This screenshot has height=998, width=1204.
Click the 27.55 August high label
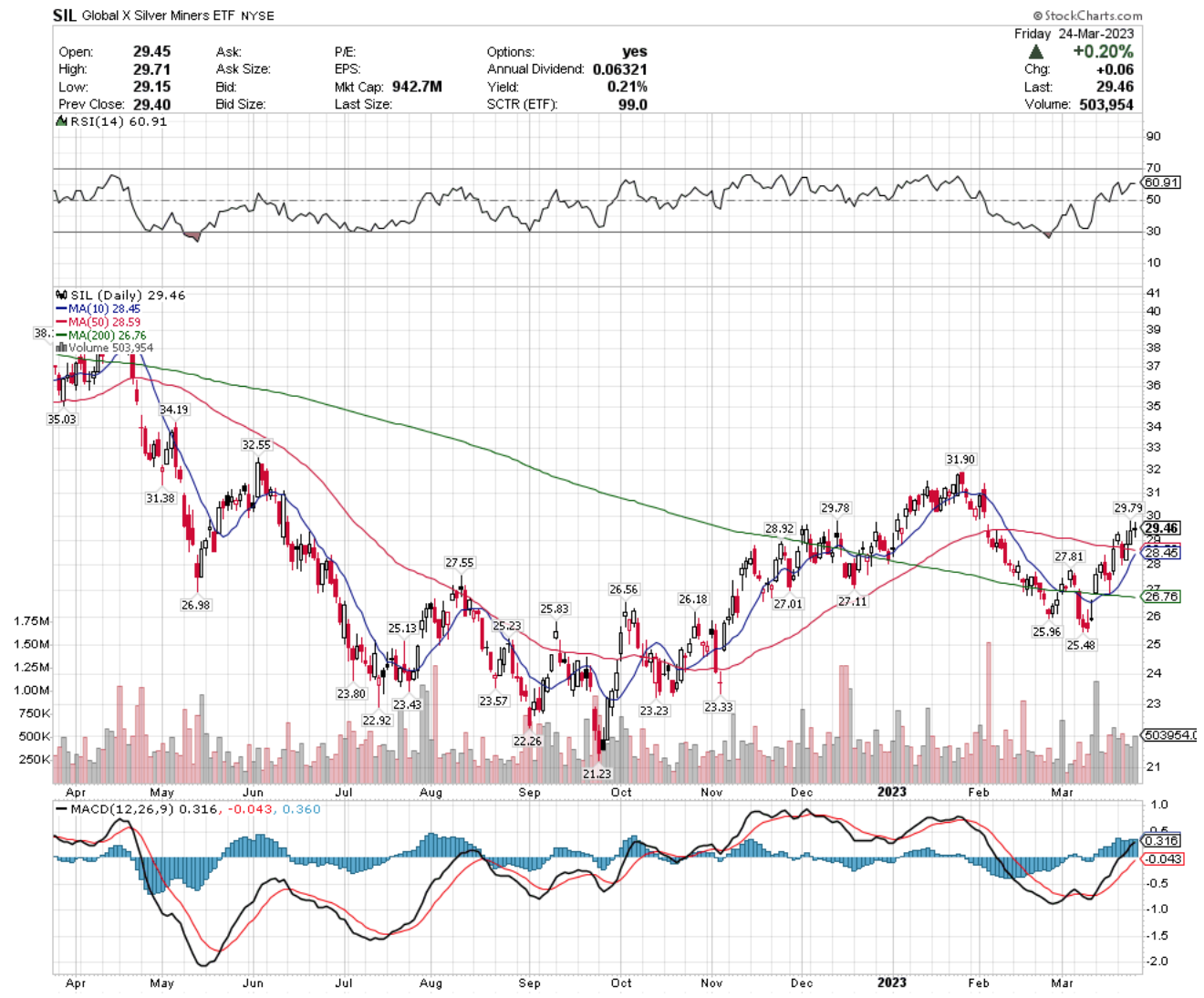(x=459, y=563)
